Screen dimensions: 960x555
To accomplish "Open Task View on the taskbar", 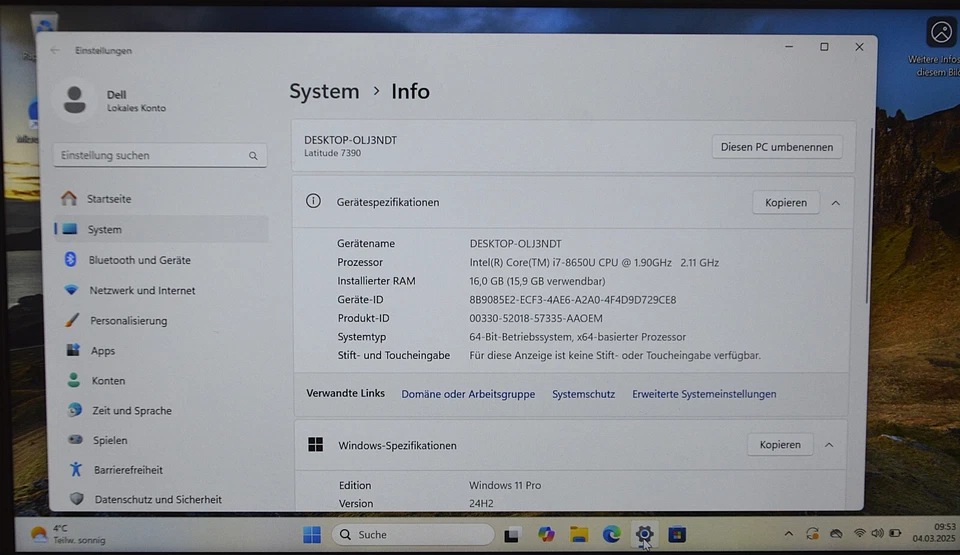I will (512, 535).
